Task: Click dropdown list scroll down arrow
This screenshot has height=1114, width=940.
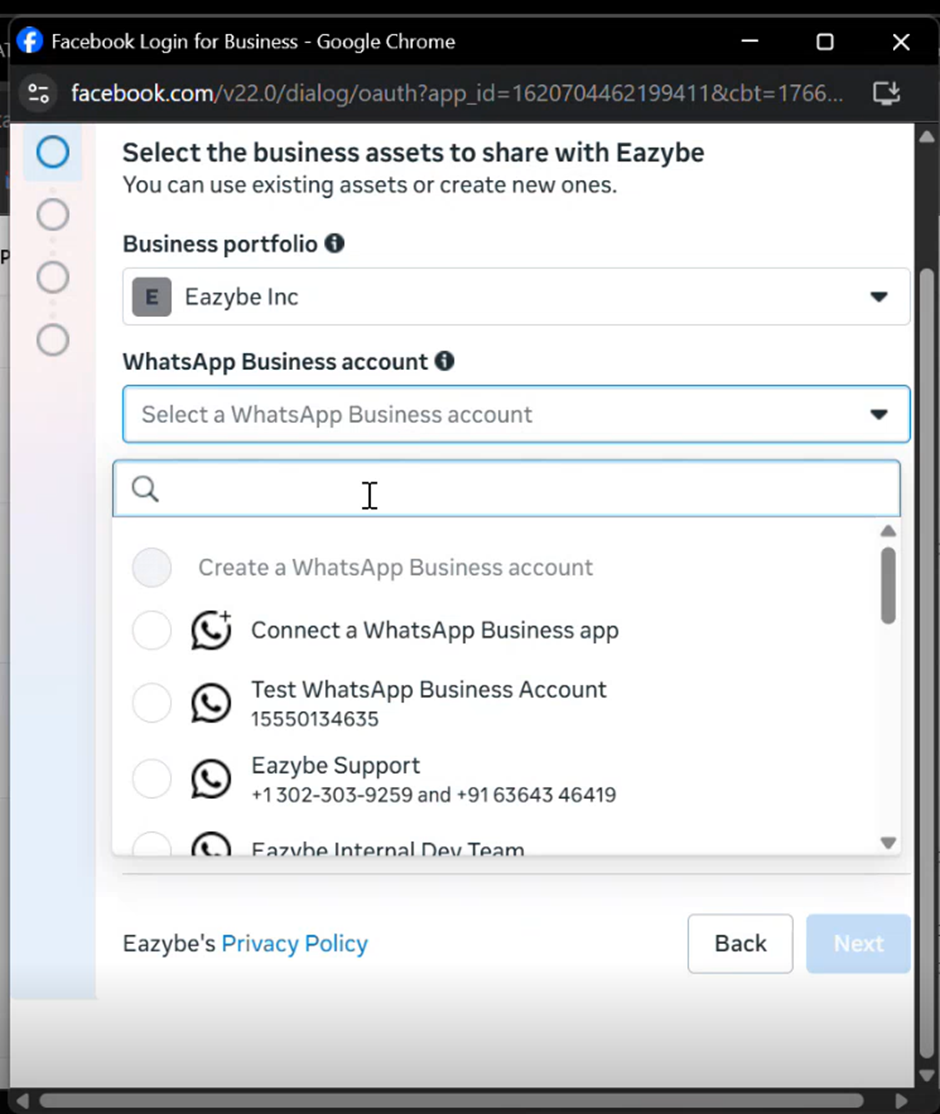Action: (888, 843)
